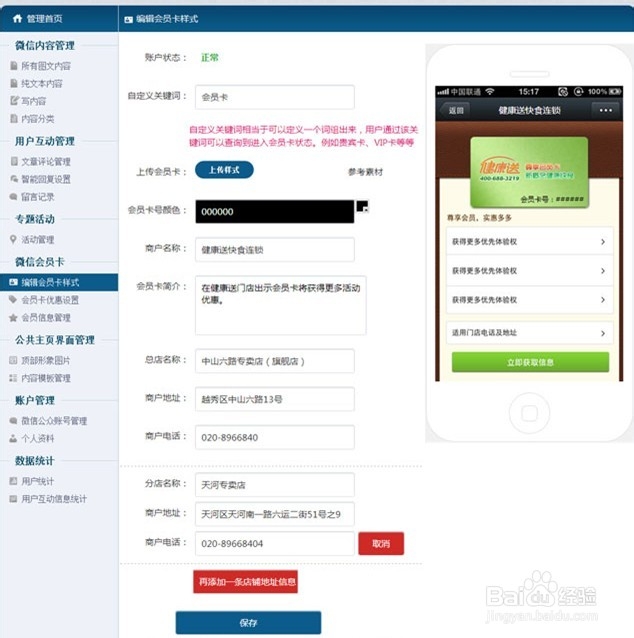
Task: Expand first 获得更多优先体验权 row arrow
Action: tap(603, 242)
